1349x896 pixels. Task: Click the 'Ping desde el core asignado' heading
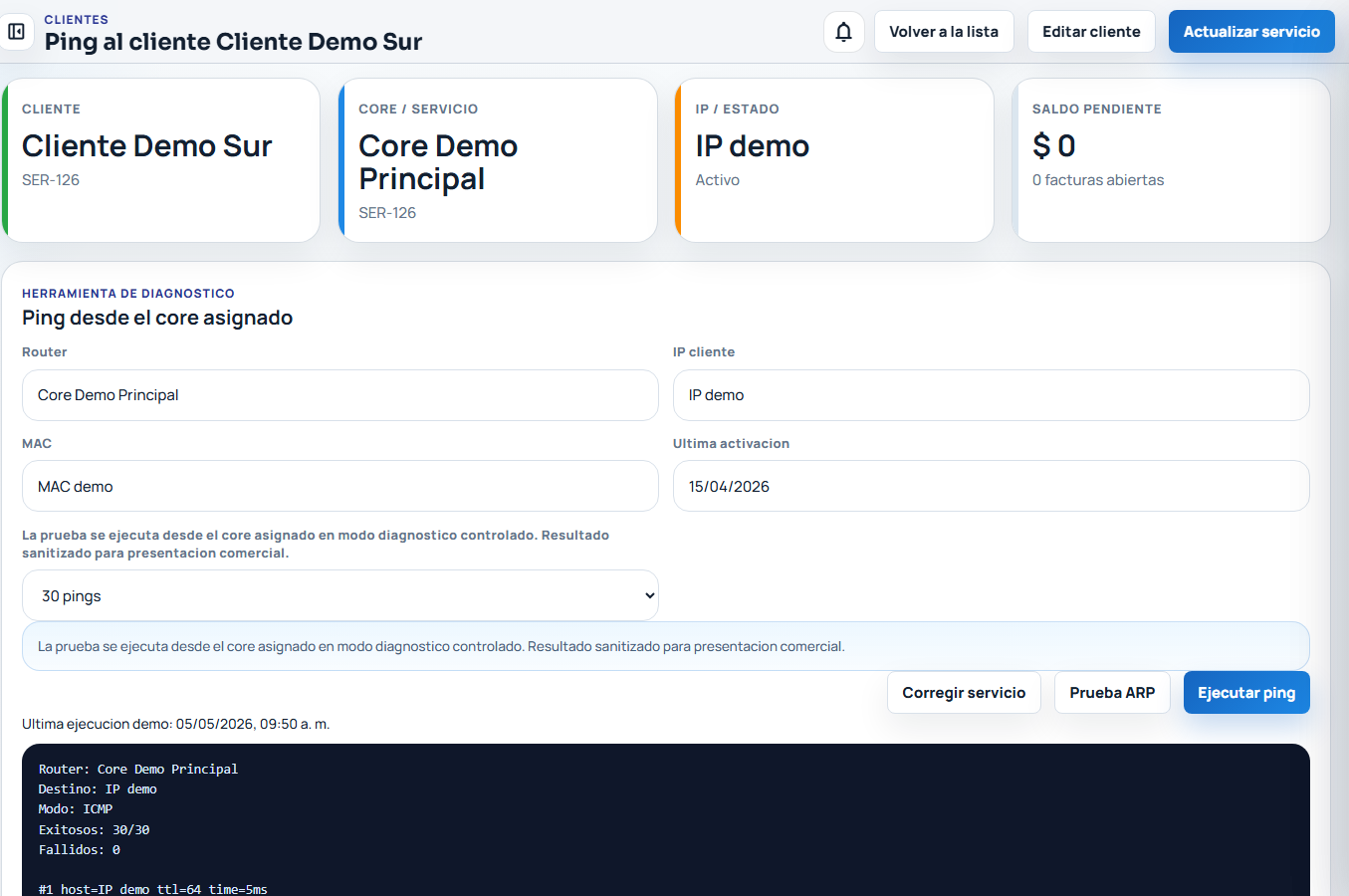click(x=157, y=318)
